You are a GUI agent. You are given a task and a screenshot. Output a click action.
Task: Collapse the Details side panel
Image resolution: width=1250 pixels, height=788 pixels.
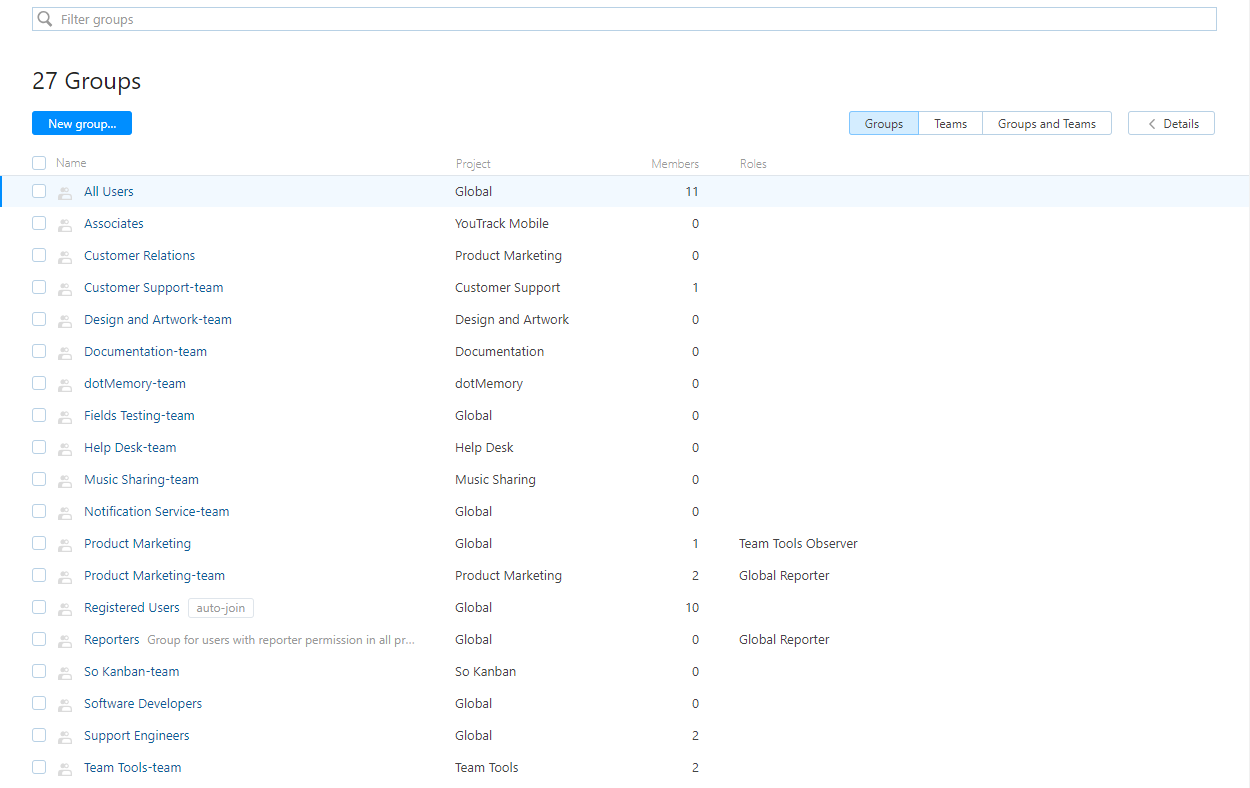[1171, 123]
